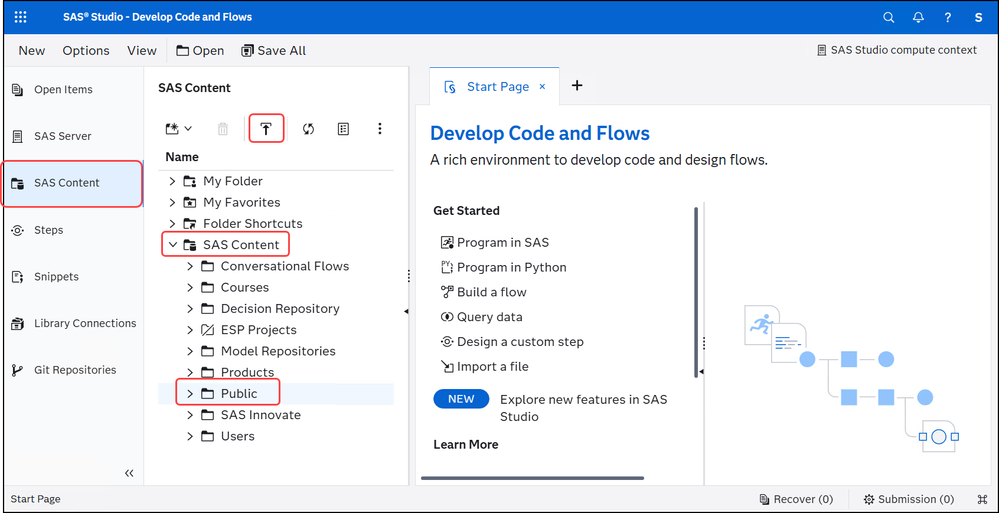Click Save All
This screenshot has height=513, width=999.
point(273,50)
